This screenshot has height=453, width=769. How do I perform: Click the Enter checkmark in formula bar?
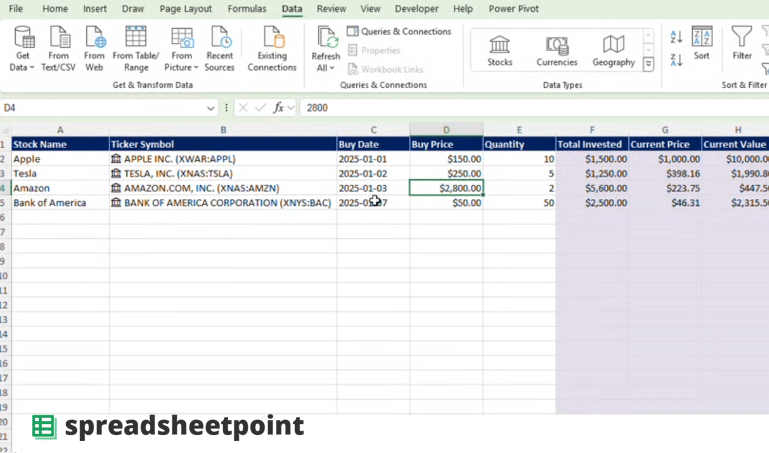260,108
